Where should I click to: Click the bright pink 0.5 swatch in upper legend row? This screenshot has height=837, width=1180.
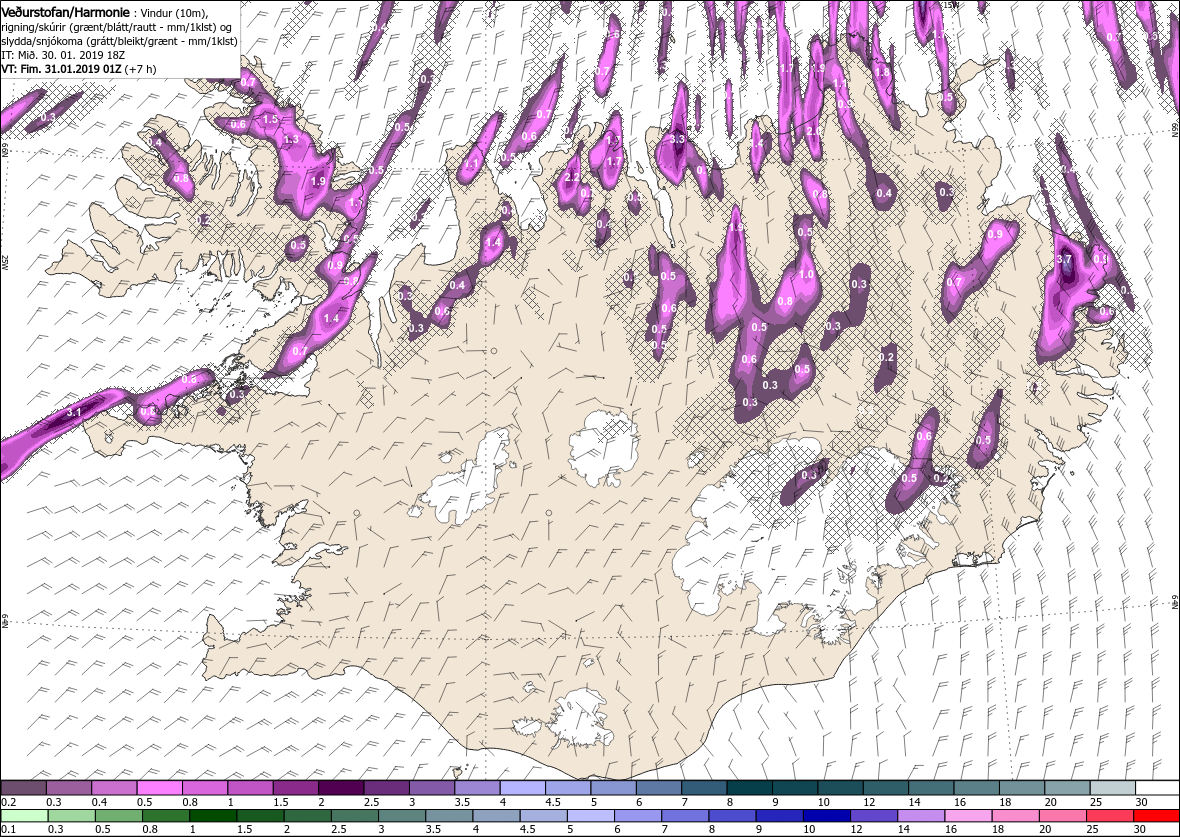pos(159,788)
